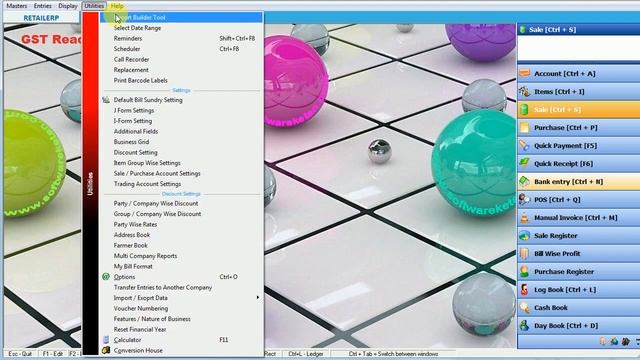Click the Default Bill Sundry Setting icon

click(x=106, y=100)
